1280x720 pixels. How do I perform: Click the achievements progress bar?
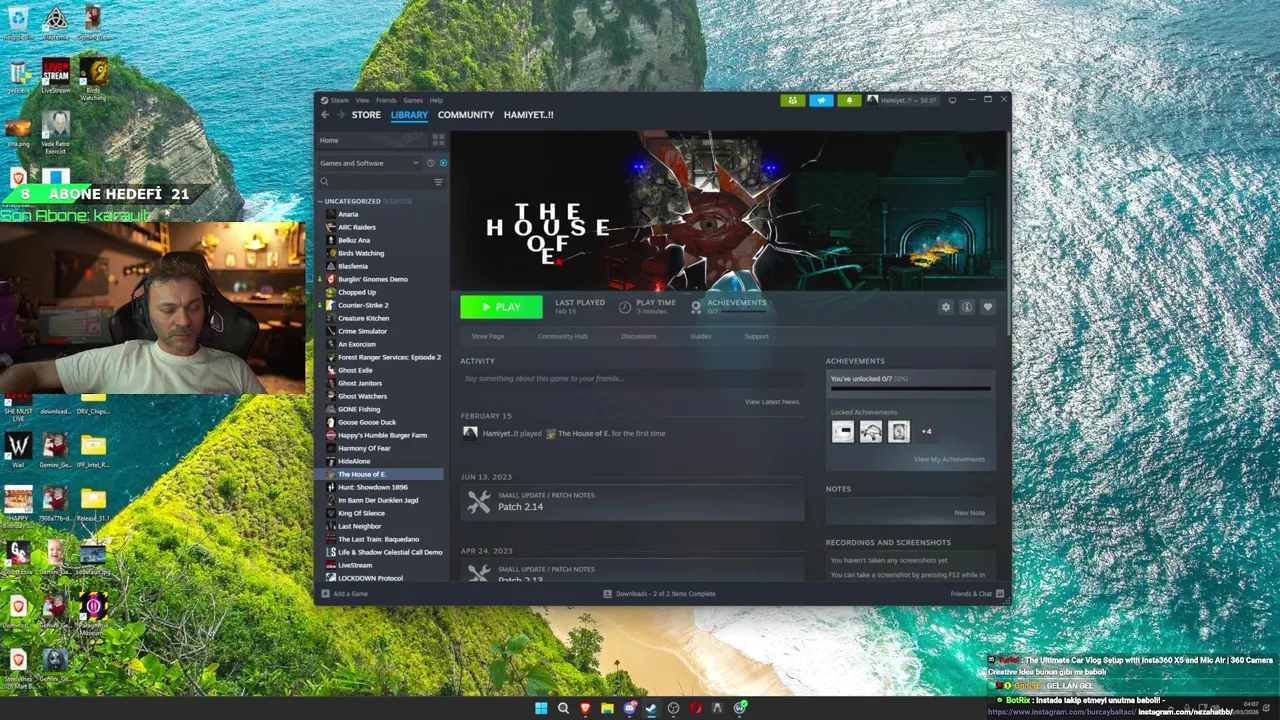pos(910,389)
